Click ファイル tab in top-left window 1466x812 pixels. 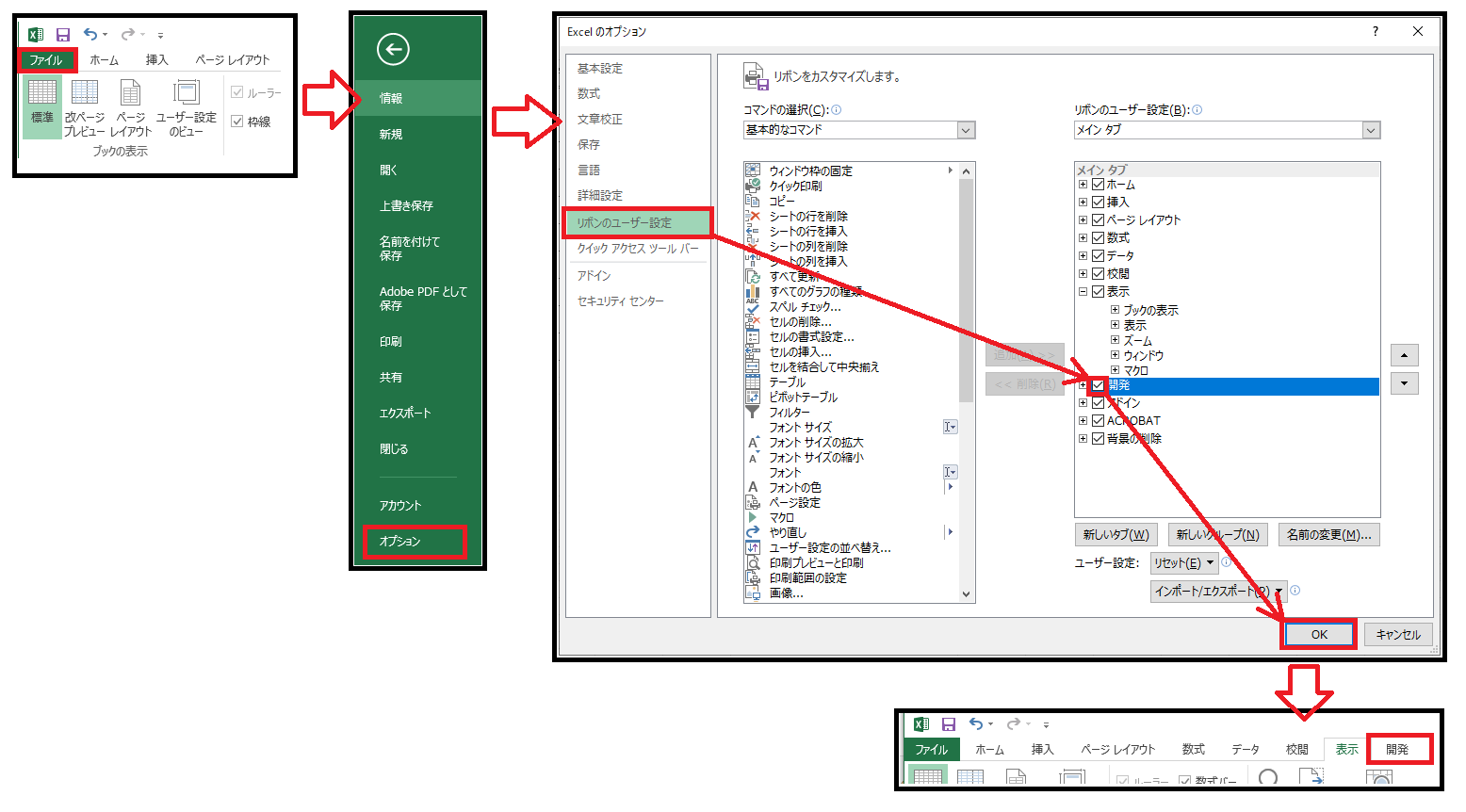pos(46,60)
